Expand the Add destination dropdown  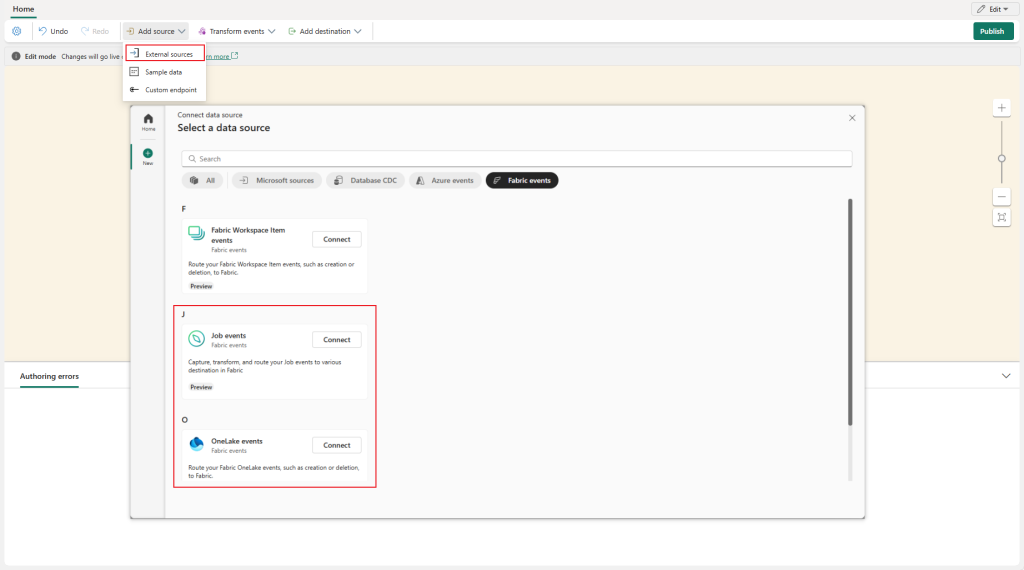tap(325, 31)
